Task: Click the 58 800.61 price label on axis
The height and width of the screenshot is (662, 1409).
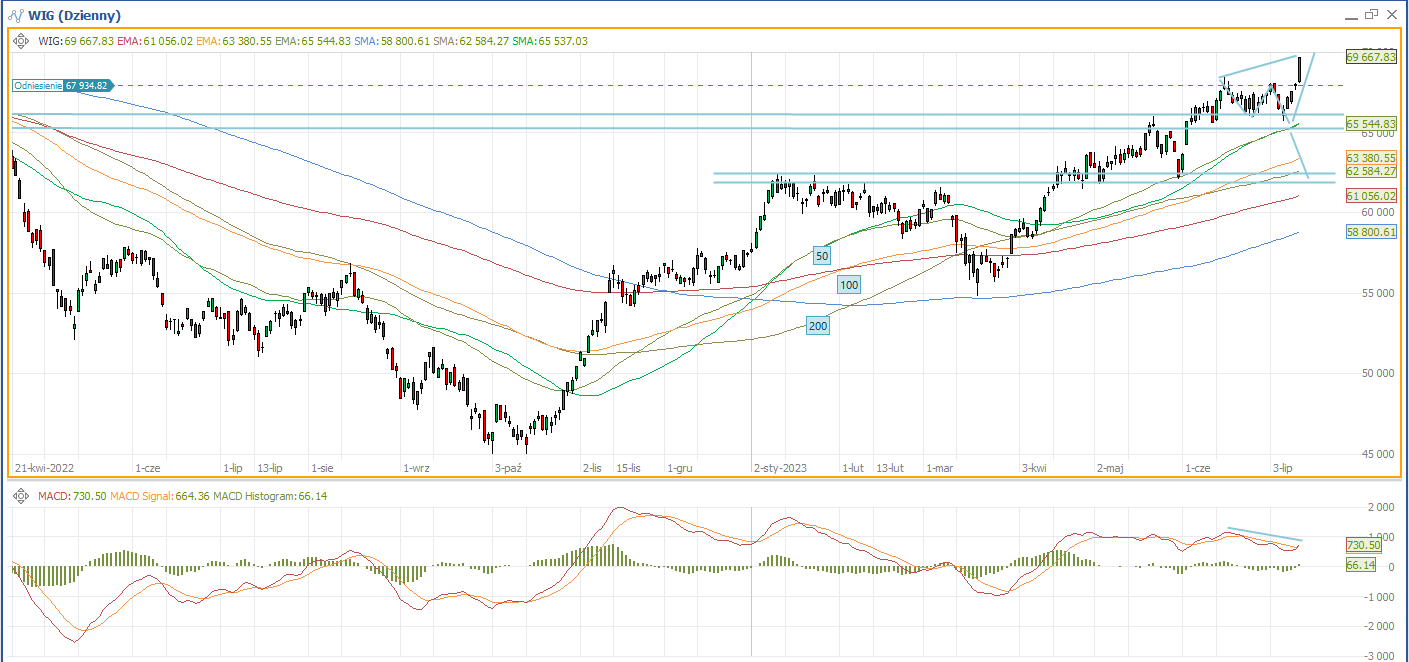Action: pyautogui.click(x=1370, y=232)
